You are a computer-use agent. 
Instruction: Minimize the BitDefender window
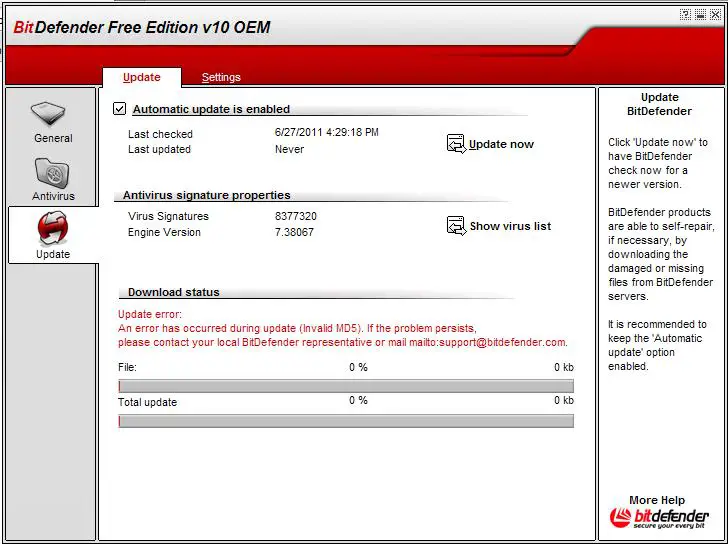[701, 15]
